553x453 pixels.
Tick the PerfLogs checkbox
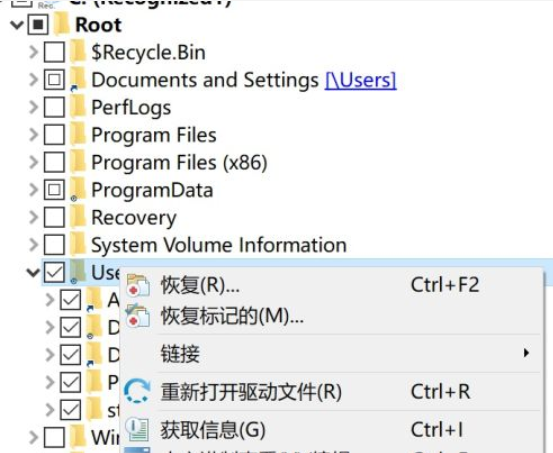tap(54, 107)
